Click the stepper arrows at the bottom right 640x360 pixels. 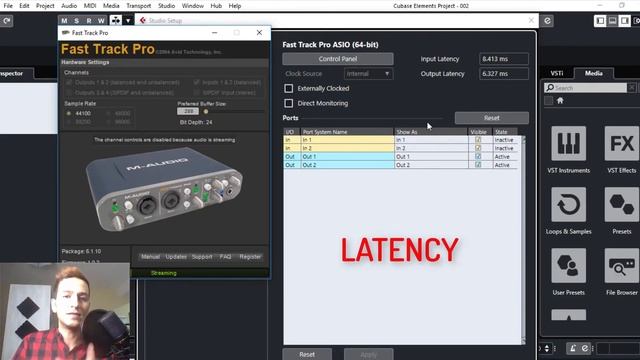click(547, 348)
